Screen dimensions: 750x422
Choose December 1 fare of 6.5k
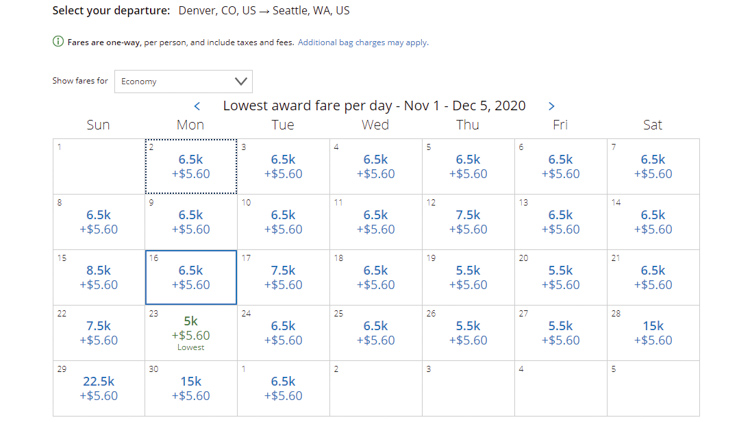(283, 388)
